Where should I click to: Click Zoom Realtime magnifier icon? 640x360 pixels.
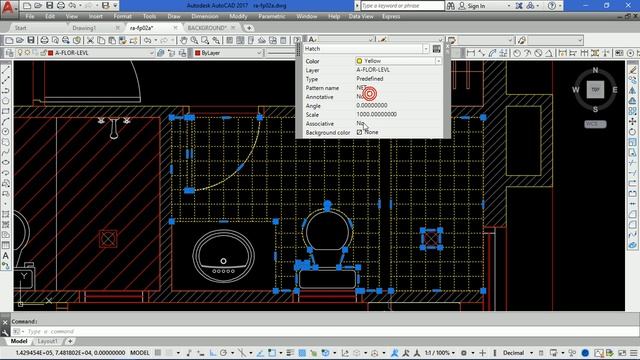coord(194,40)
